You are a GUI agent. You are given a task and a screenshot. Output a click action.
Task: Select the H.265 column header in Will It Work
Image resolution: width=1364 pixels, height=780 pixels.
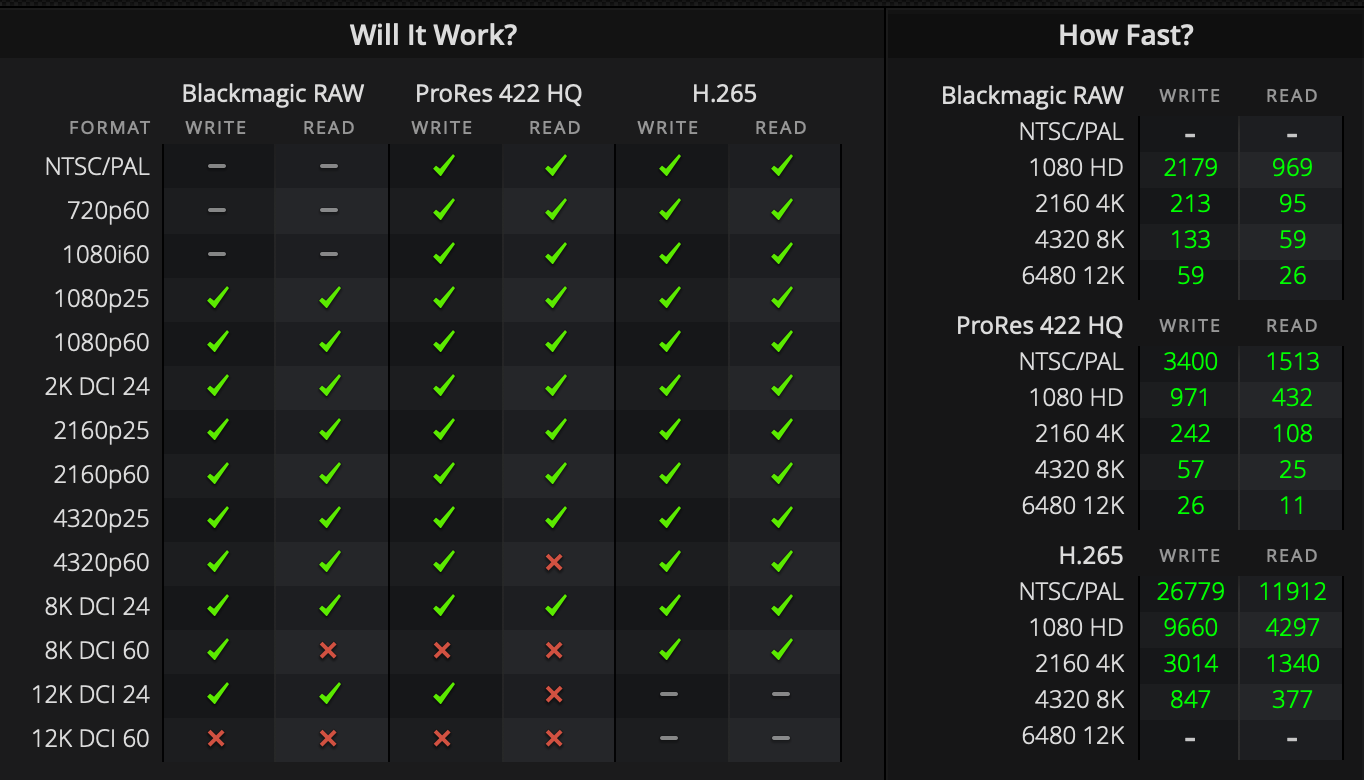725,94
